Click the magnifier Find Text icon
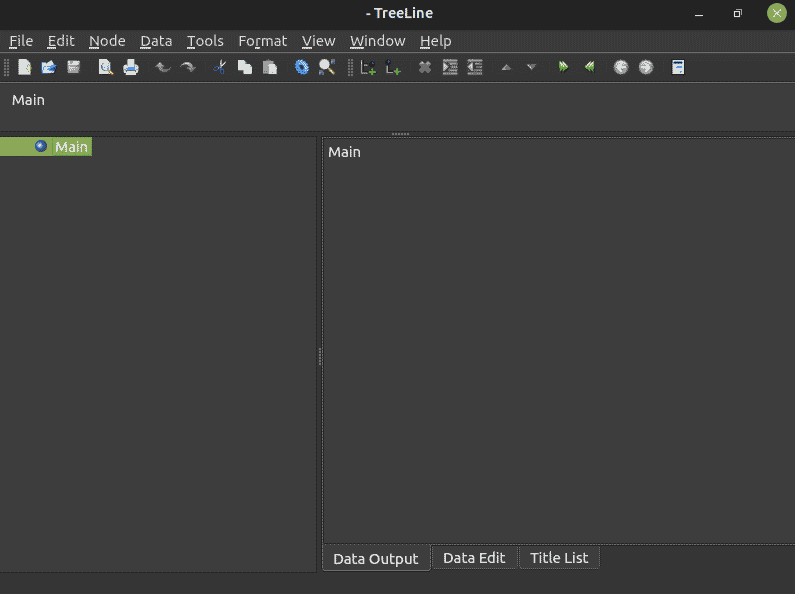The width and height of the screenshot is (795, 594). 327,67
